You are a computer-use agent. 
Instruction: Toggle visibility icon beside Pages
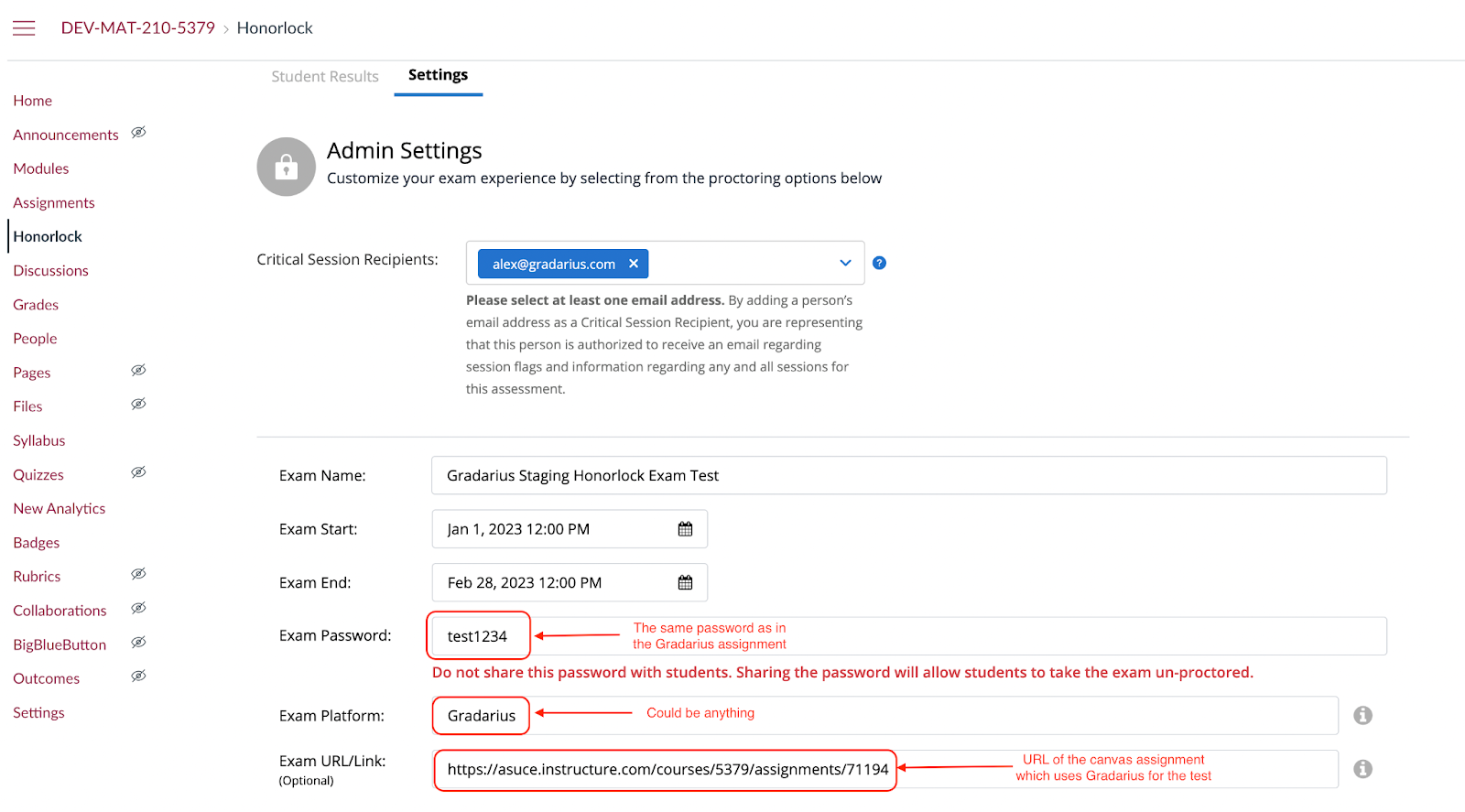click(138, 371)
